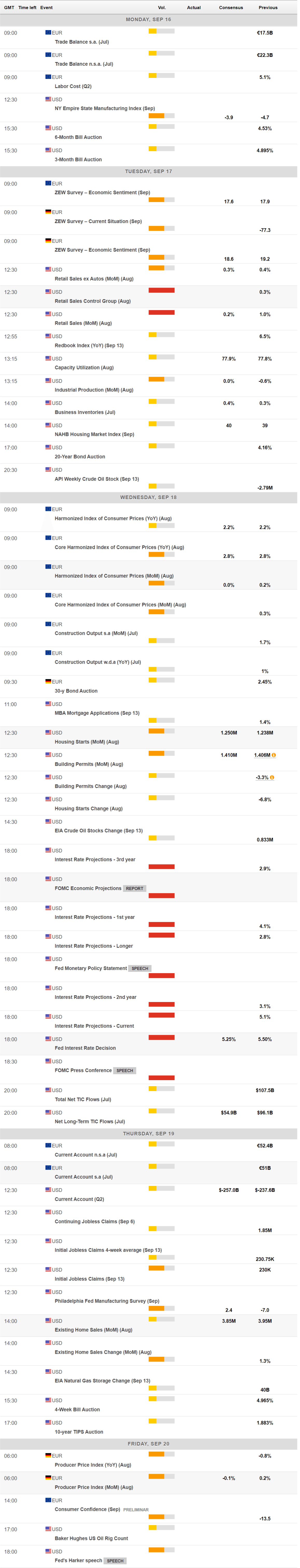Click the Consensus column header
300x1568 pixels.
[231, 7]
